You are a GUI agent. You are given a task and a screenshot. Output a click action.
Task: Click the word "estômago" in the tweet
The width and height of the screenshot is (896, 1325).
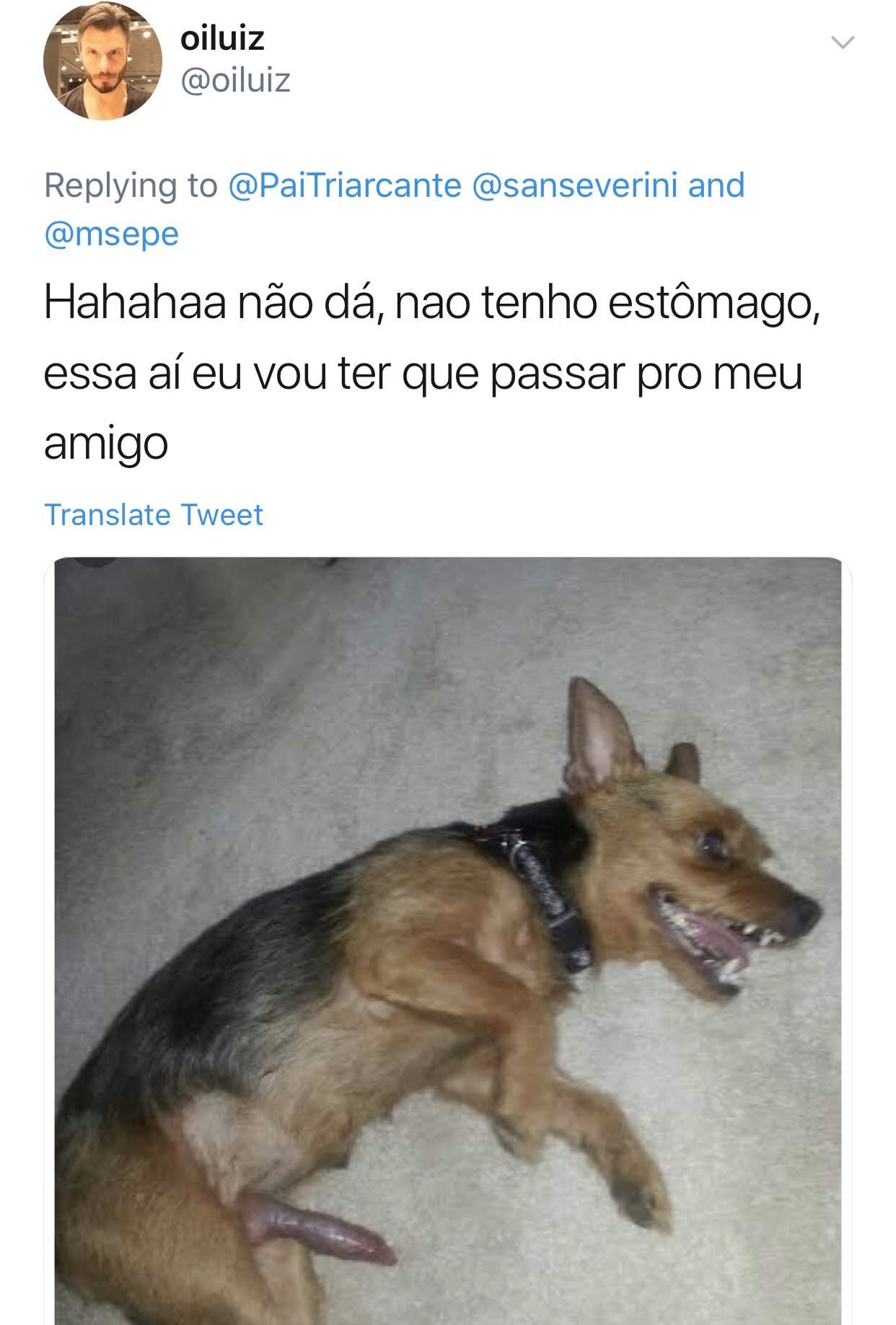click(x=713, y=304)
